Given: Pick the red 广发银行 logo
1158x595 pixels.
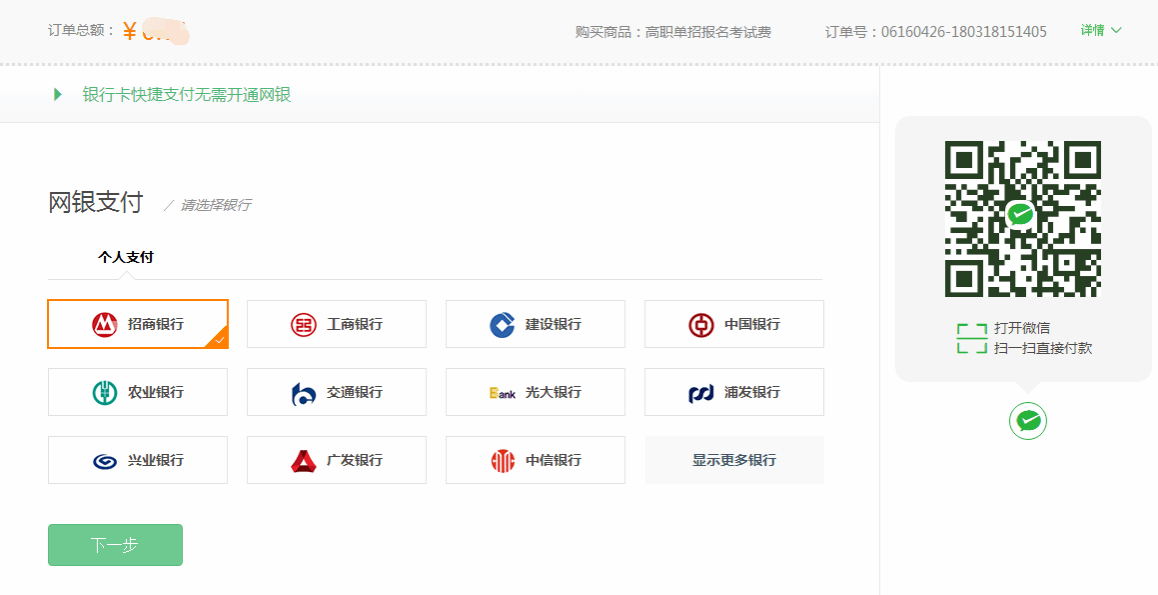Looking at the screenshot, I should (304, 461).
